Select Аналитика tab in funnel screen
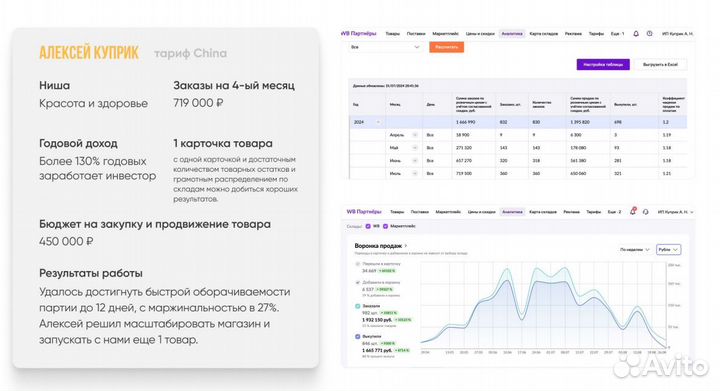The height and width of the screenshot is (391, 720). tap(512, 212)
